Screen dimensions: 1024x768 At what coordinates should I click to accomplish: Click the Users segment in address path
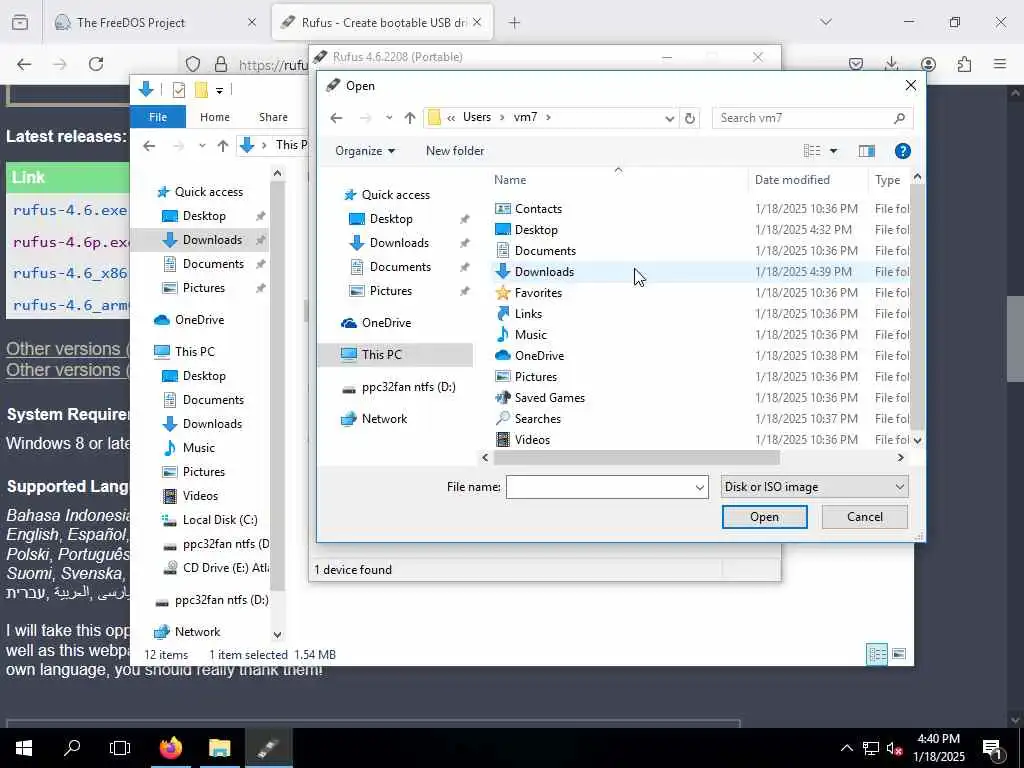tap(477, 118)
